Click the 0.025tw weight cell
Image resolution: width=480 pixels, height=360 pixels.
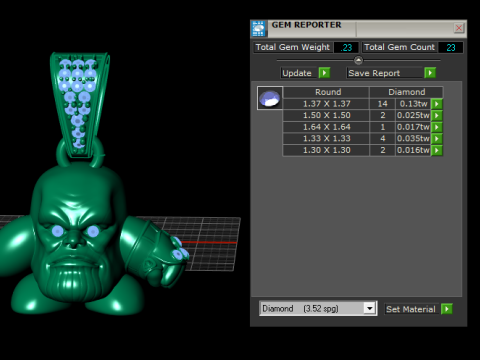pos(413,116)
